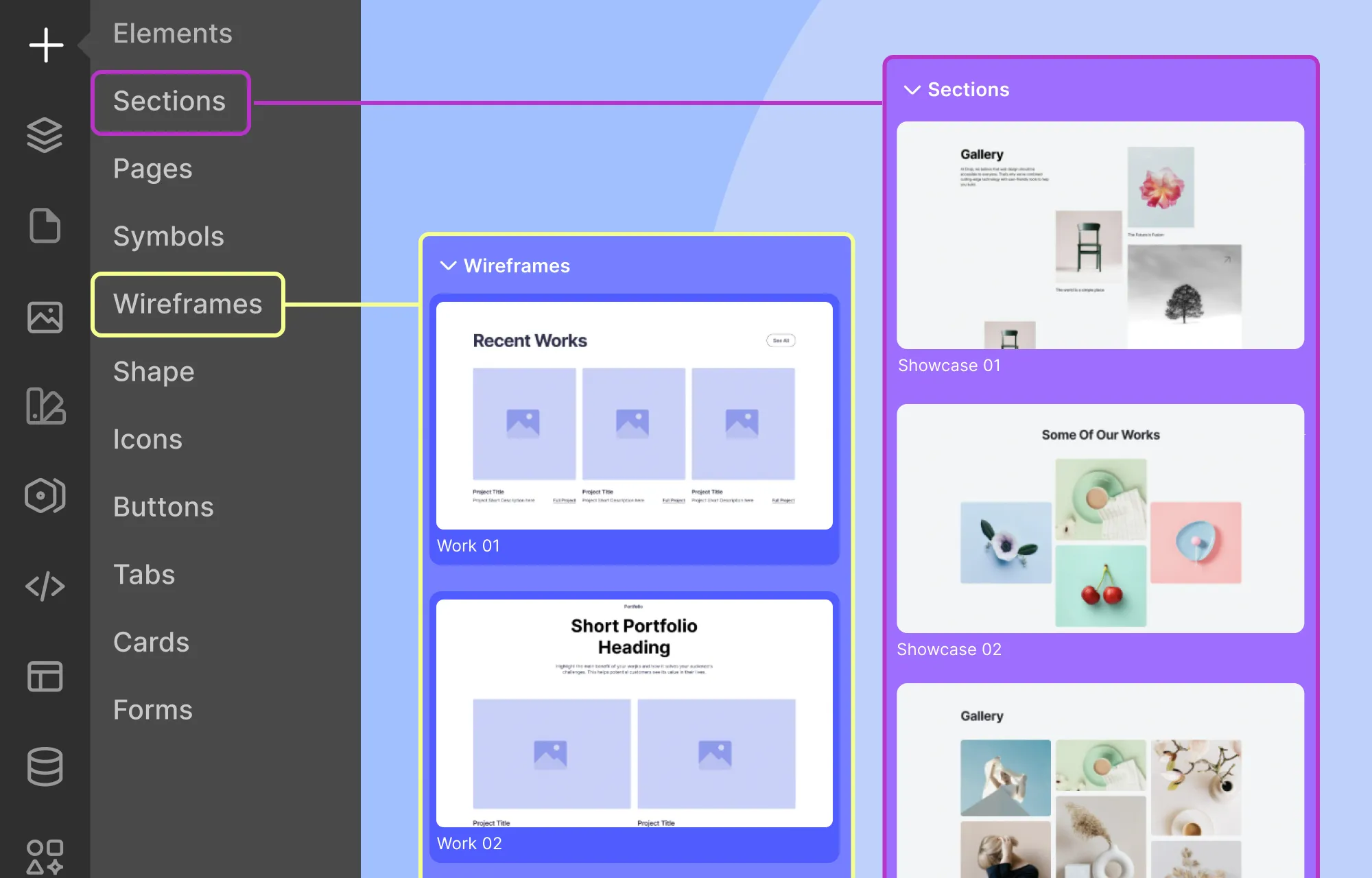This screenshot has width=1372, height=878.
Task: Open the code brackets icon
Action: pos(45,586)
